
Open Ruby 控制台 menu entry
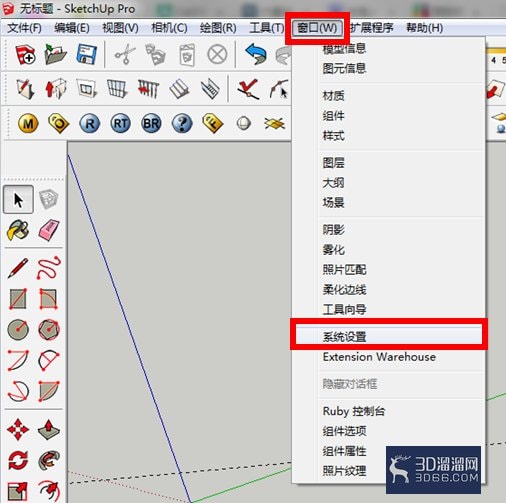(354, 411)
